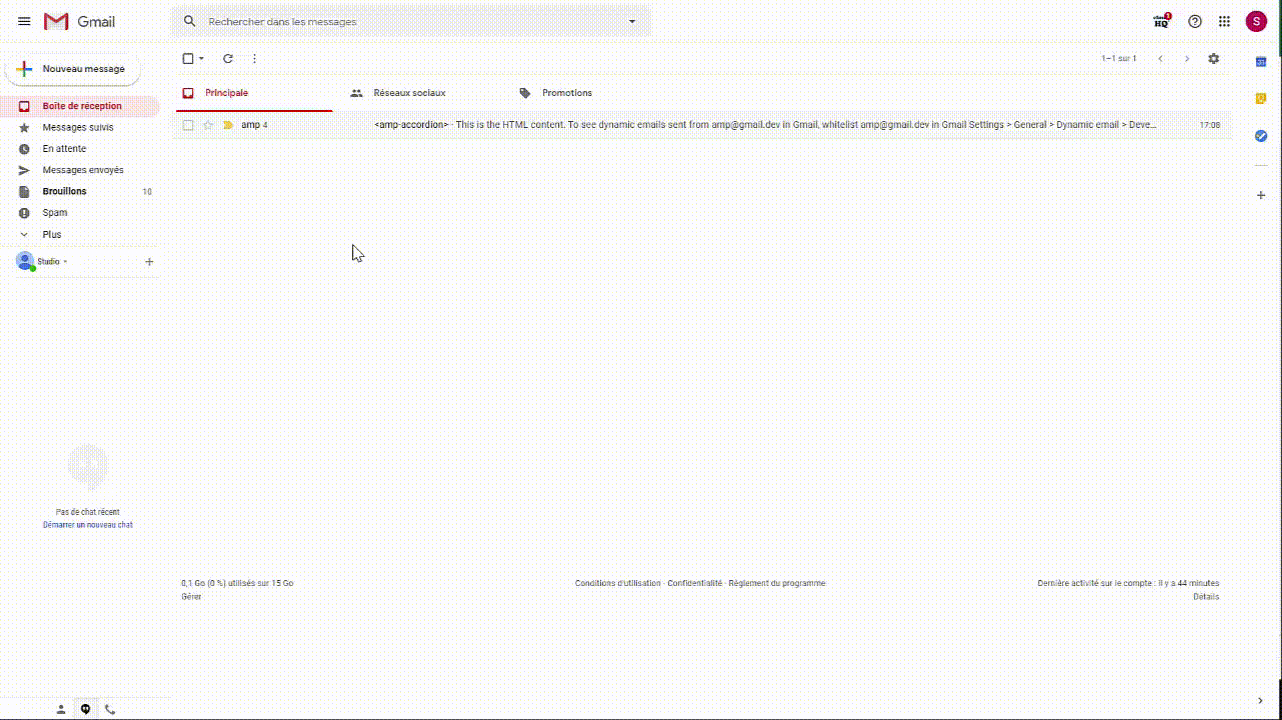Viewport: 1282px width, 720px height.
Task: Open Google Keep in side panel
Action: 1261,98
